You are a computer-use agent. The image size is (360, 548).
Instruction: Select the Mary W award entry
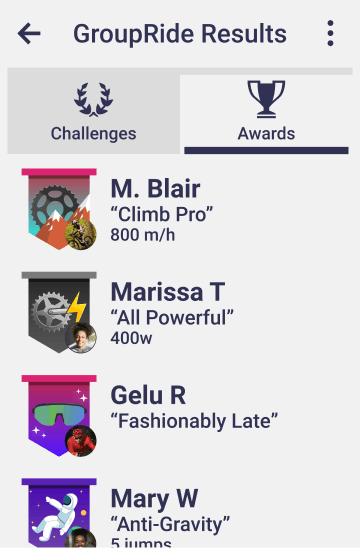pos(180,513)
